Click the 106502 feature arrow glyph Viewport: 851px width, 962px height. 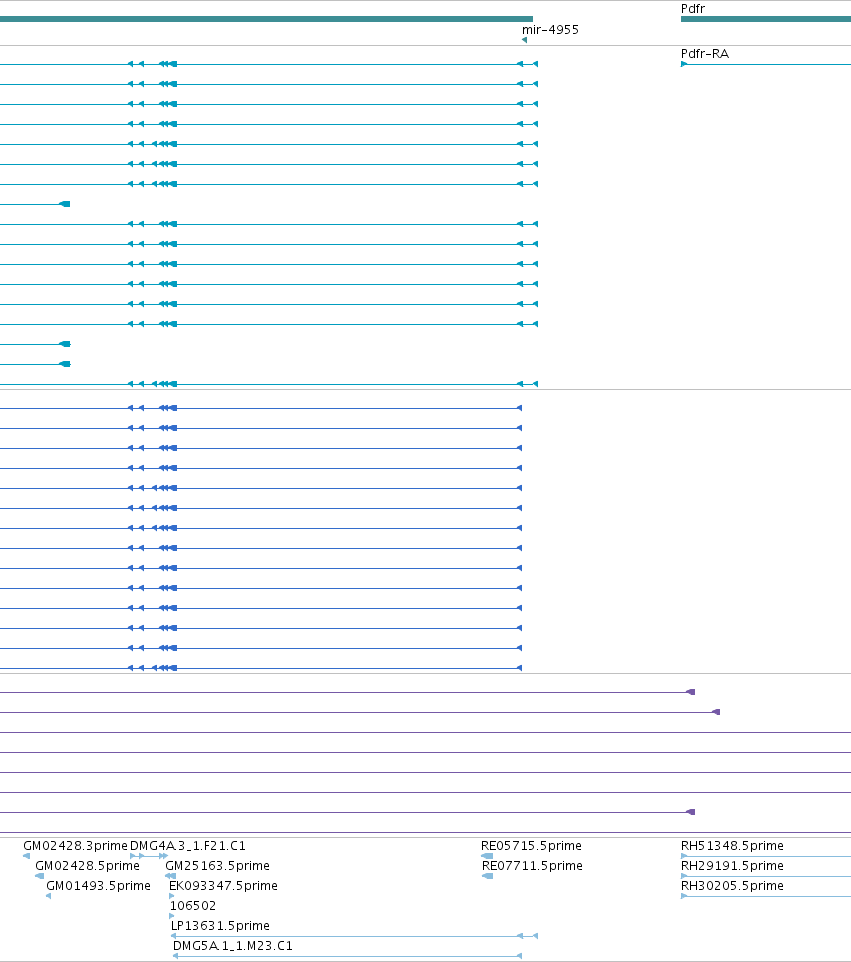click(x=172, y=916)
